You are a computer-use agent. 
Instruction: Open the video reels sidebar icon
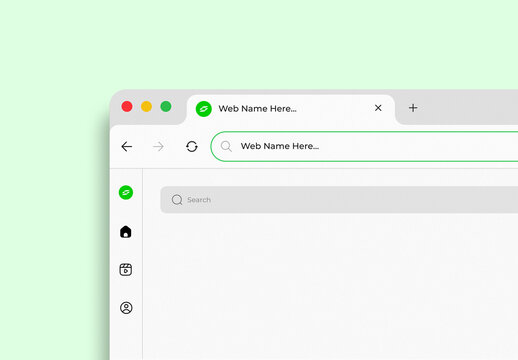click(126, 270)
